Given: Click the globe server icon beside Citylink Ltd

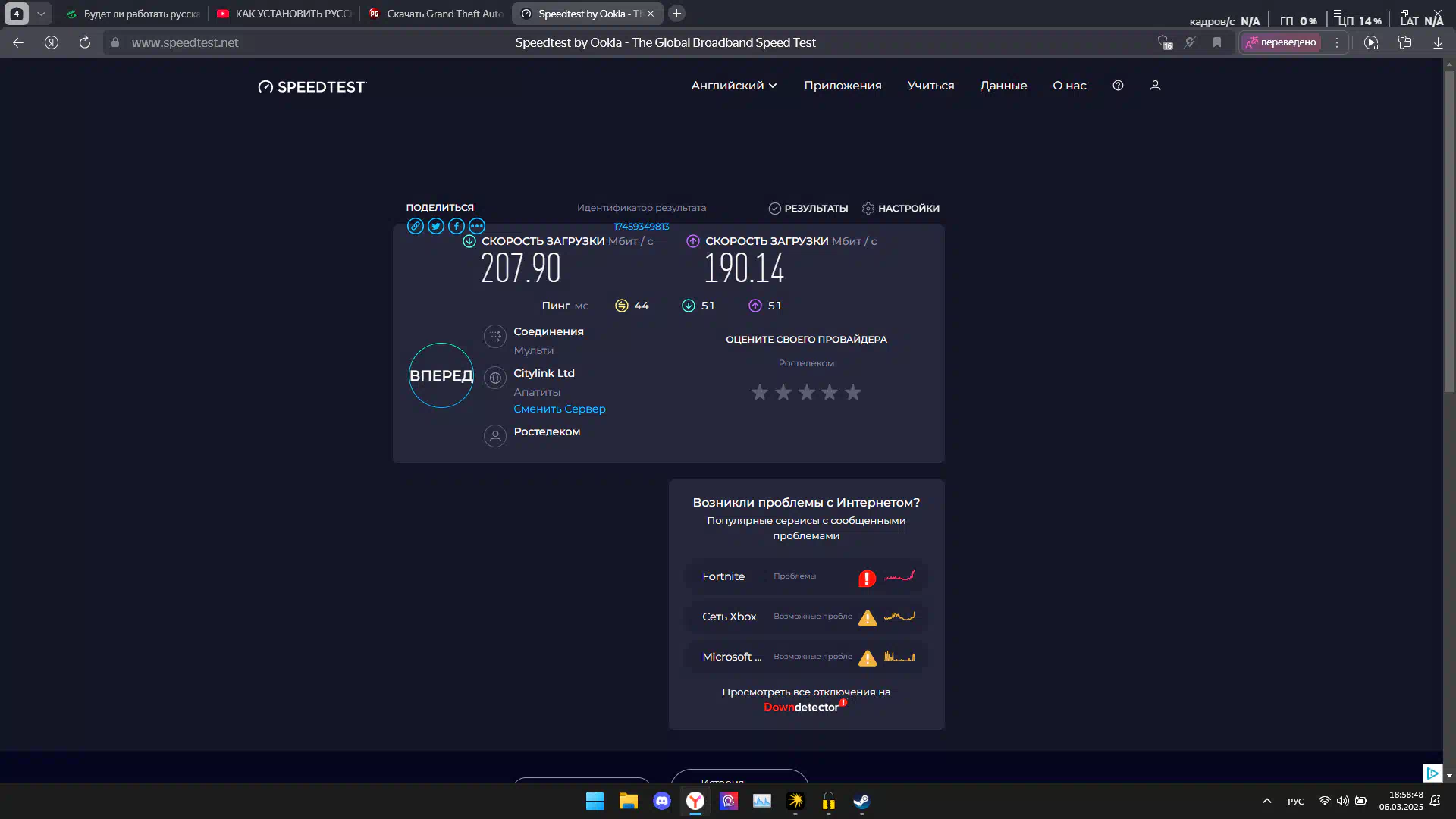Looking at the screenshot, I should point(495,378).
